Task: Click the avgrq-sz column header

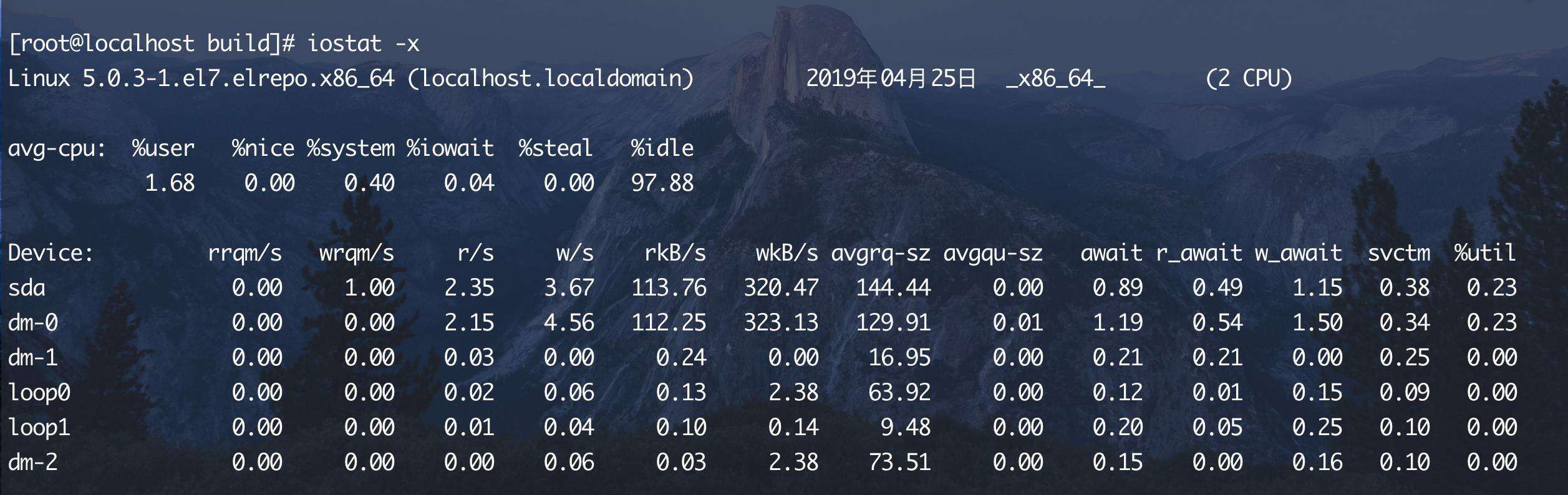Action: point(881,254)
